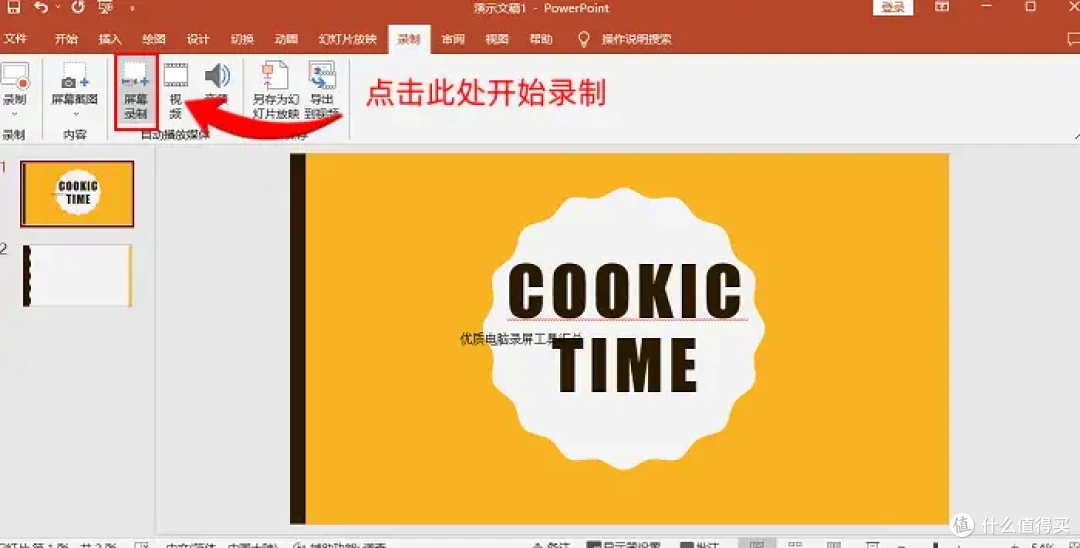The image size is (1080, 548).
Task: Expand the 屏幕截图 dropdown arrow
Action: 75,114
